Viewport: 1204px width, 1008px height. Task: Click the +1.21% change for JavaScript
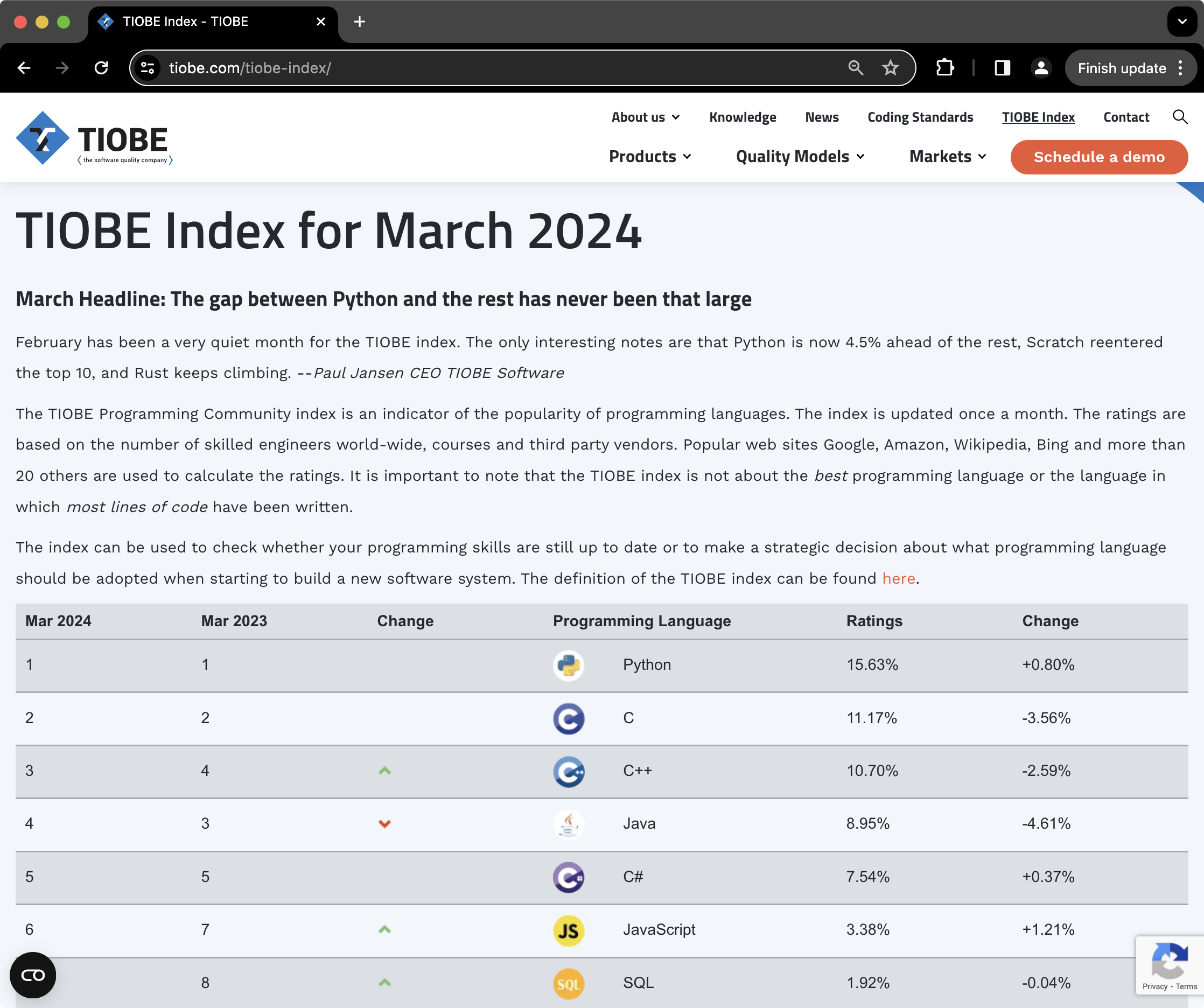point(1048,929)
